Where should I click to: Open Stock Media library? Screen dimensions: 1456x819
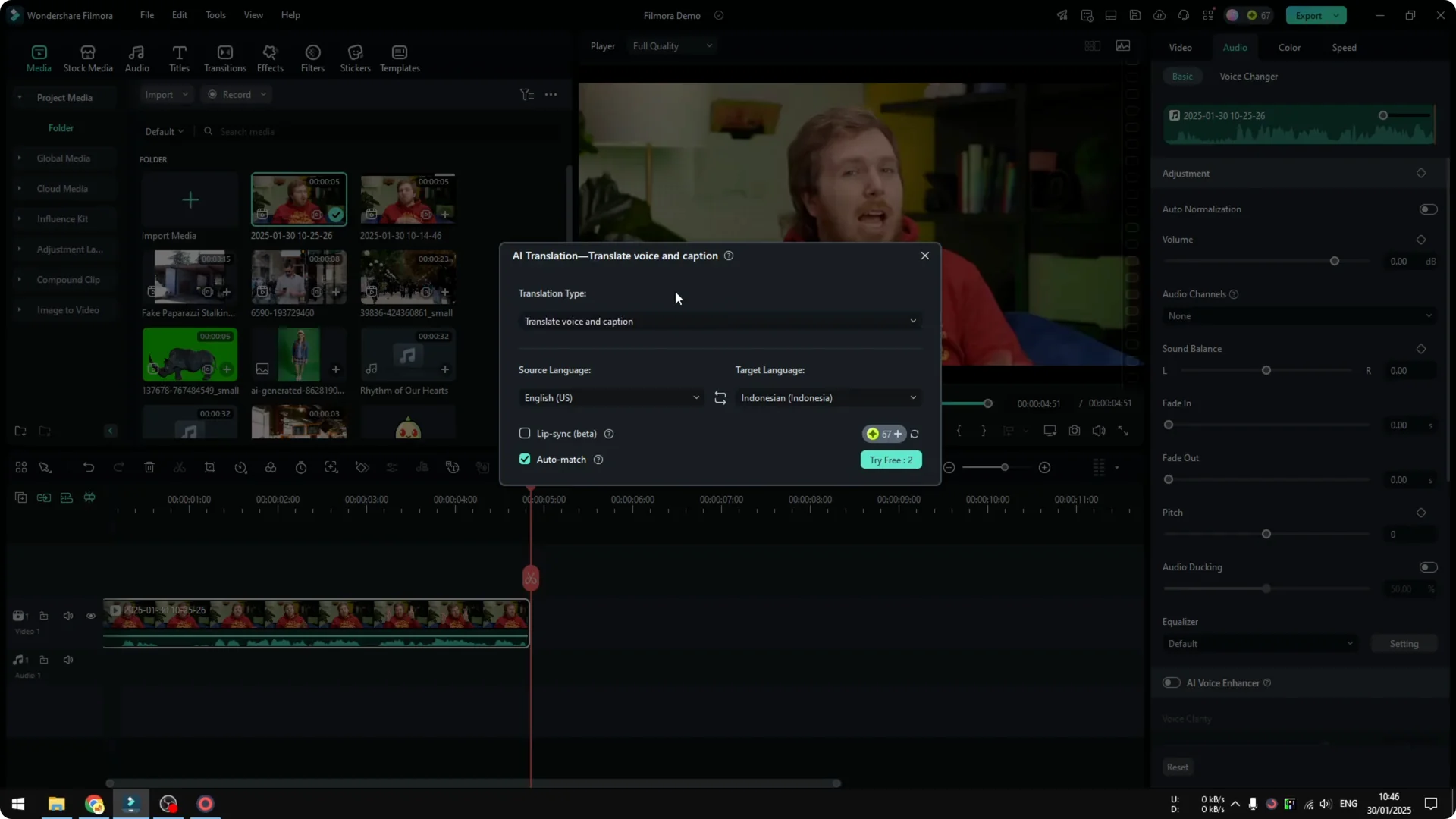[86, 58]
